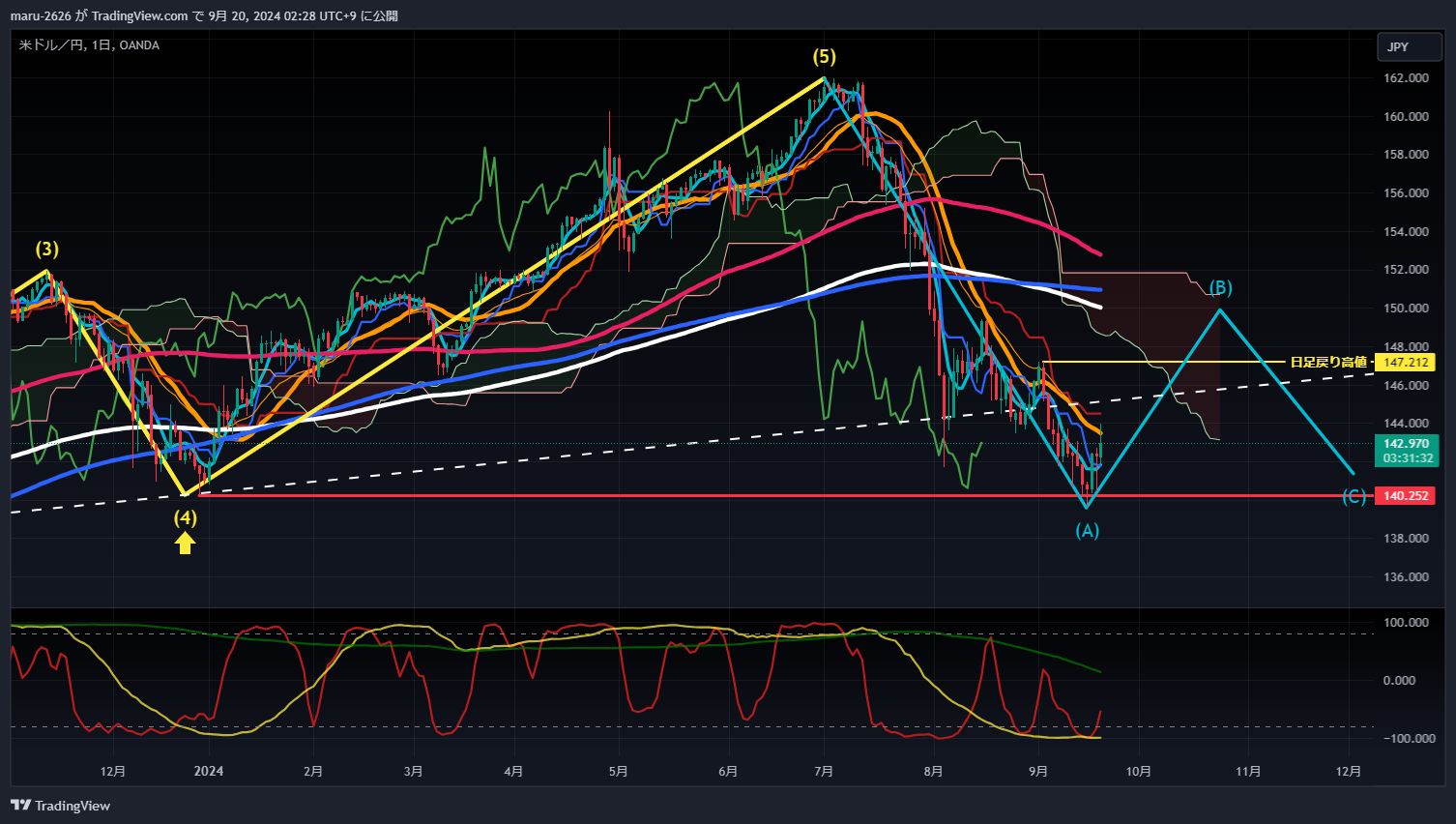Viewport: 1456px width, 824px height.
Task: Select the 100.000 oscillator scale label
Action: 1406,623
